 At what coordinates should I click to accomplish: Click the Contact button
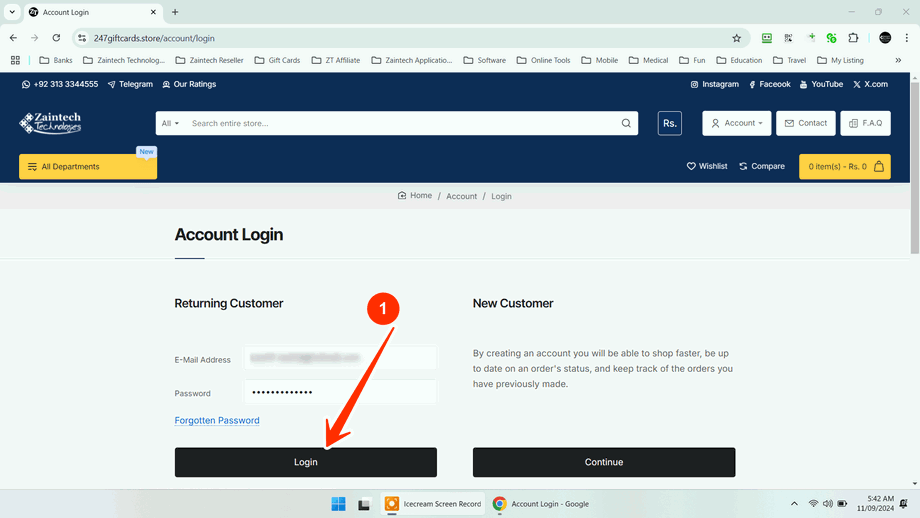pyautogui.click(x=806, y=123)
